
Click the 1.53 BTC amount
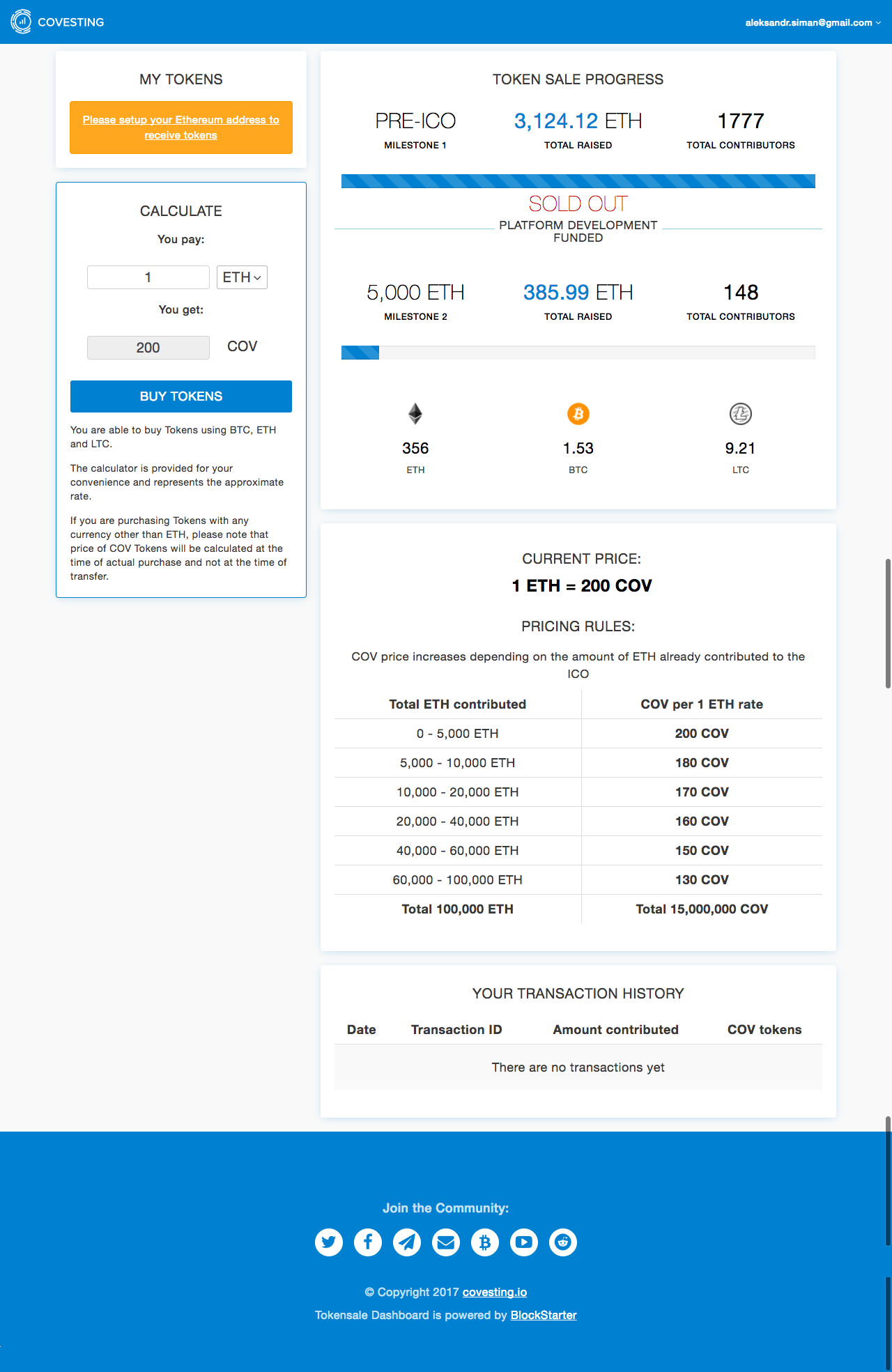[578, 448]
